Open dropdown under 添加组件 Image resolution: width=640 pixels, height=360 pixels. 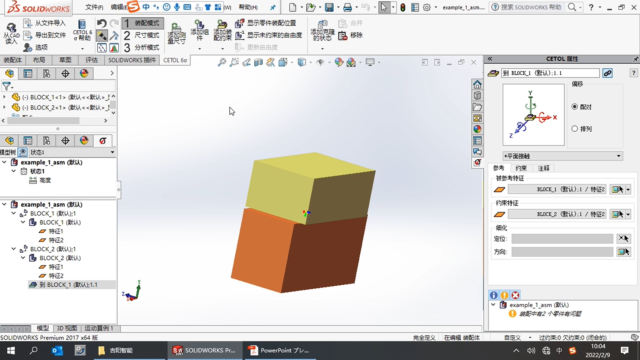click(199, 49)
